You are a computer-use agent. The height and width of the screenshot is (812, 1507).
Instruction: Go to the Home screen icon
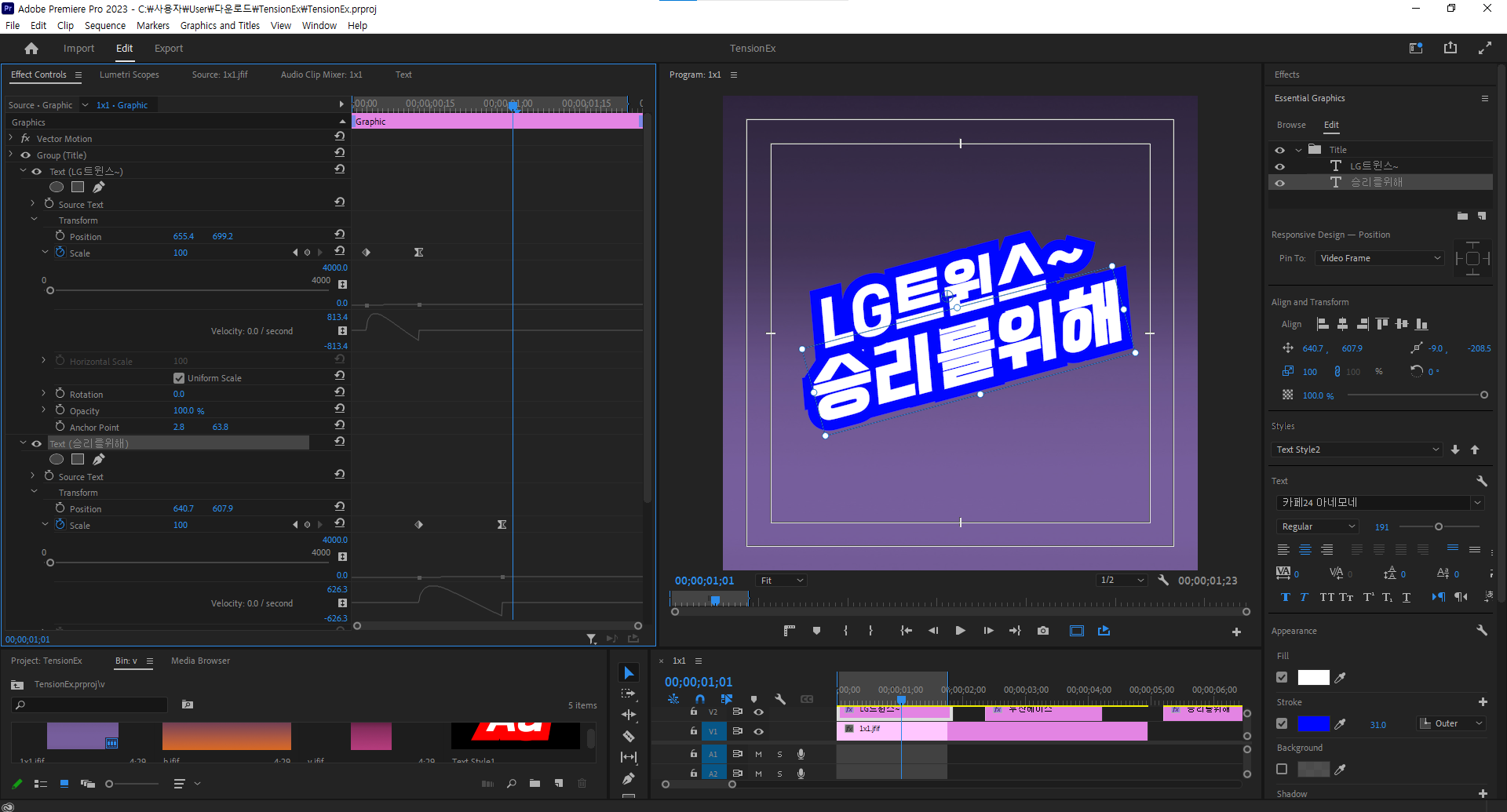[x=31, y=49]
